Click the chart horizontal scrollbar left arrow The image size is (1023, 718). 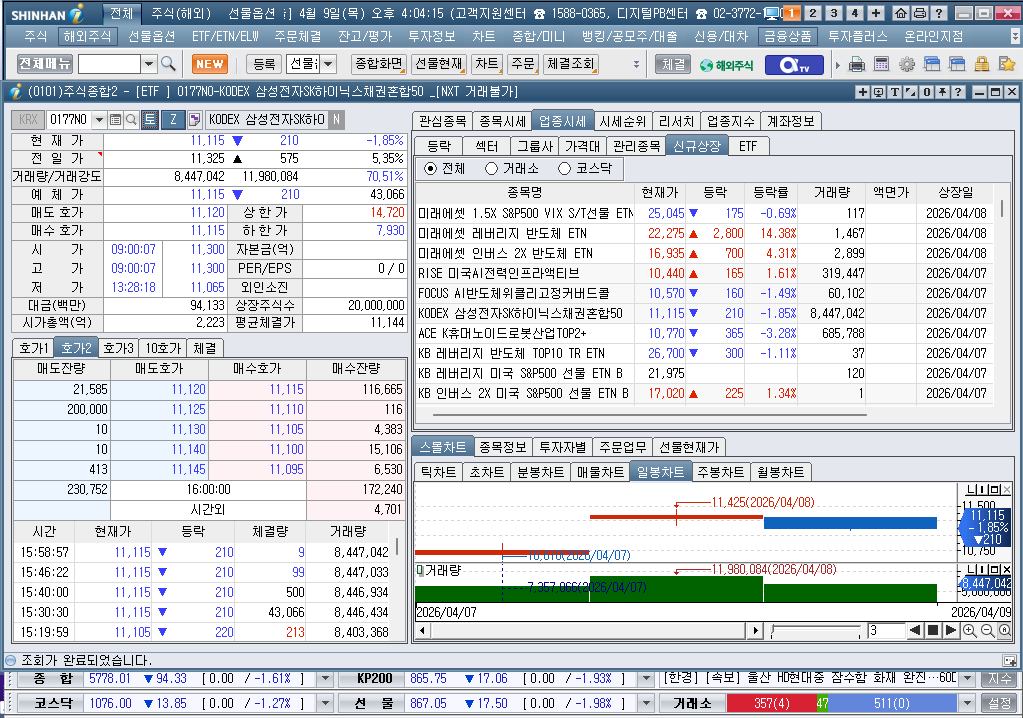click(423, 631)
